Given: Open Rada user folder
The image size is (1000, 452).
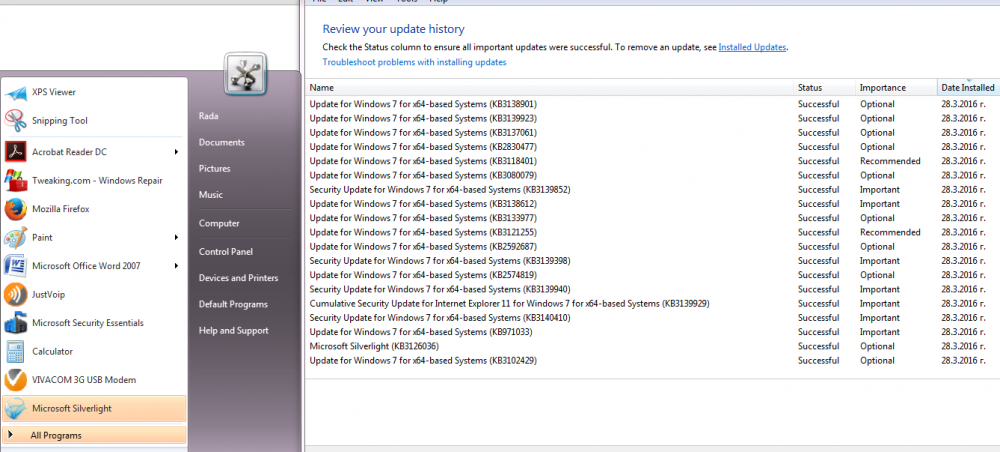Looking at the screenshot, I should point(209,116).
